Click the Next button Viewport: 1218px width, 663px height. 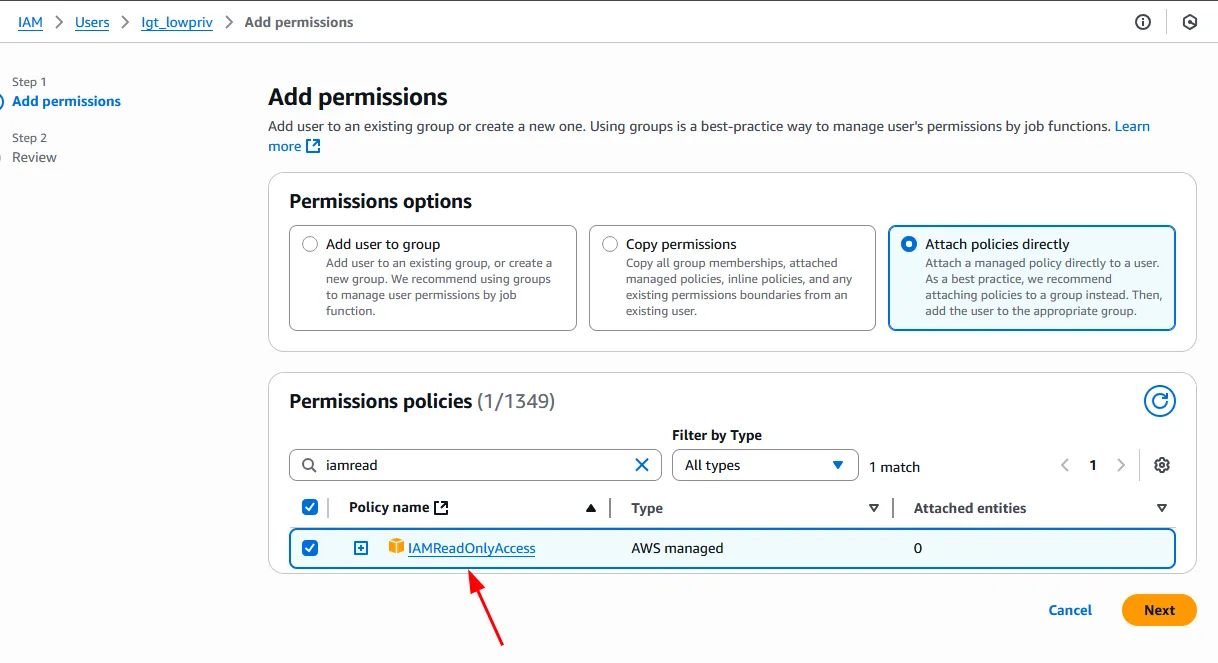tap(1159, 610)
